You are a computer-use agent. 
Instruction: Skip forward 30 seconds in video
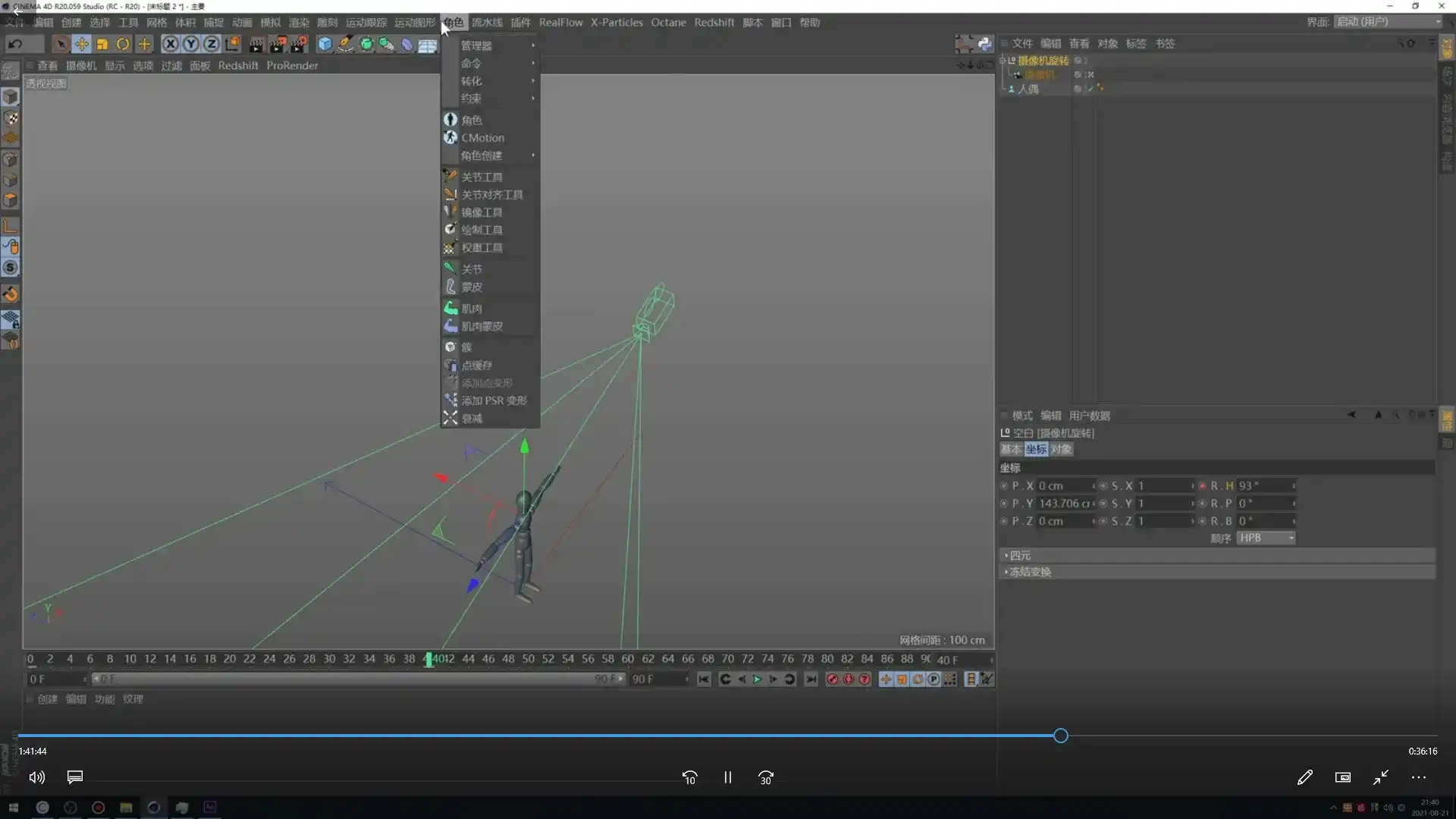point(766,777)
